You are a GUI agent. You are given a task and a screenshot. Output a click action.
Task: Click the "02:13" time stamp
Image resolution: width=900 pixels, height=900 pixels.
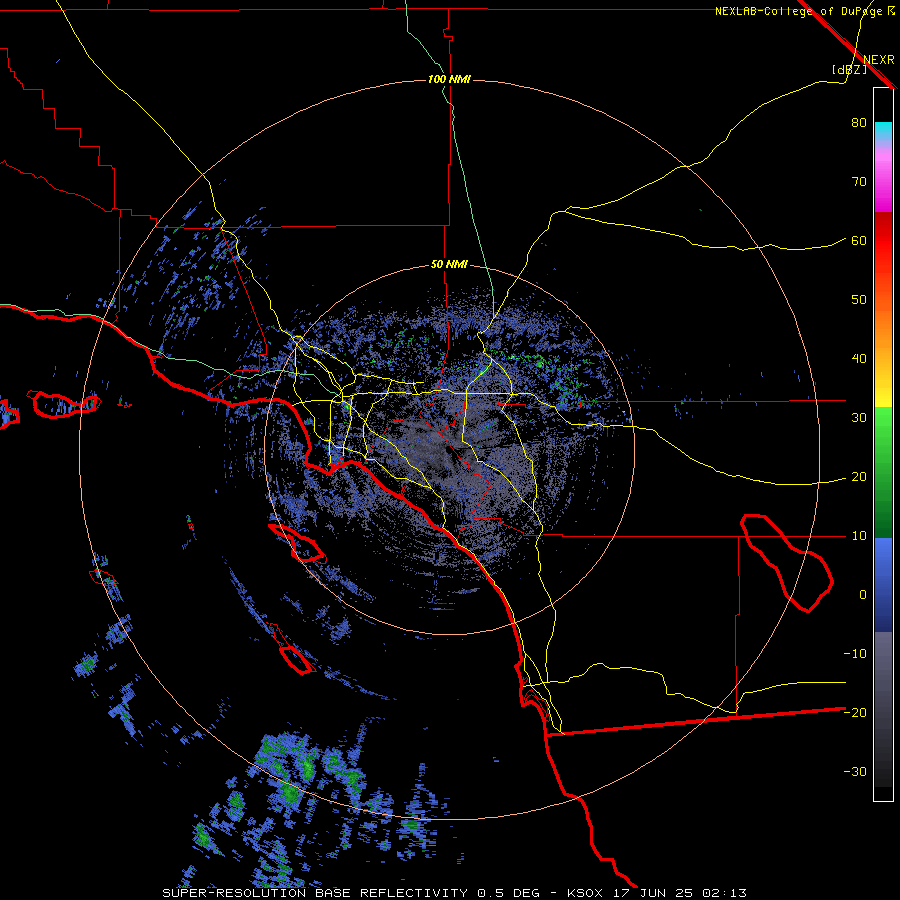tap(726, 893)
